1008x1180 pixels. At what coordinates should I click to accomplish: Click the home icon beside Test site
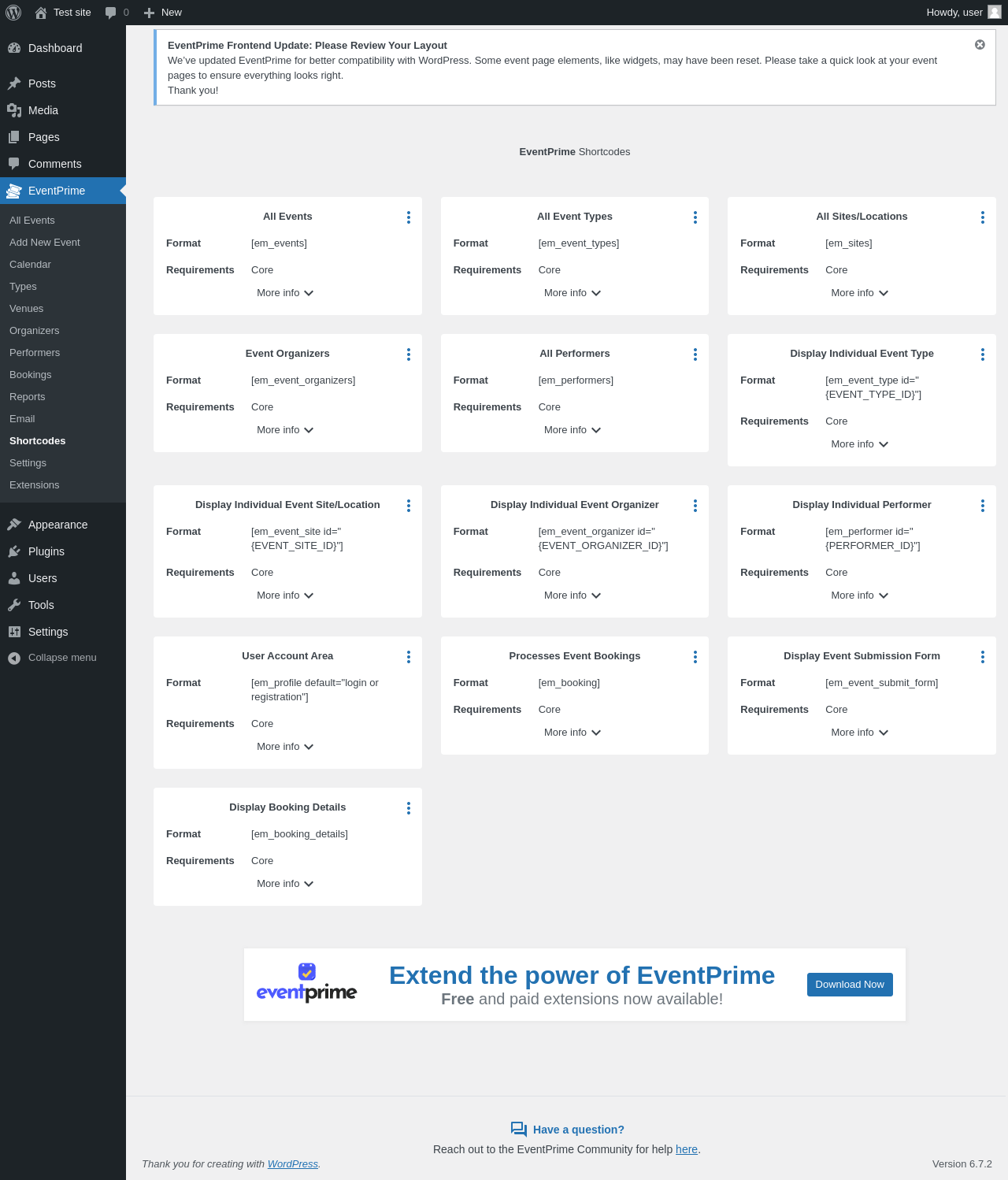41,13
